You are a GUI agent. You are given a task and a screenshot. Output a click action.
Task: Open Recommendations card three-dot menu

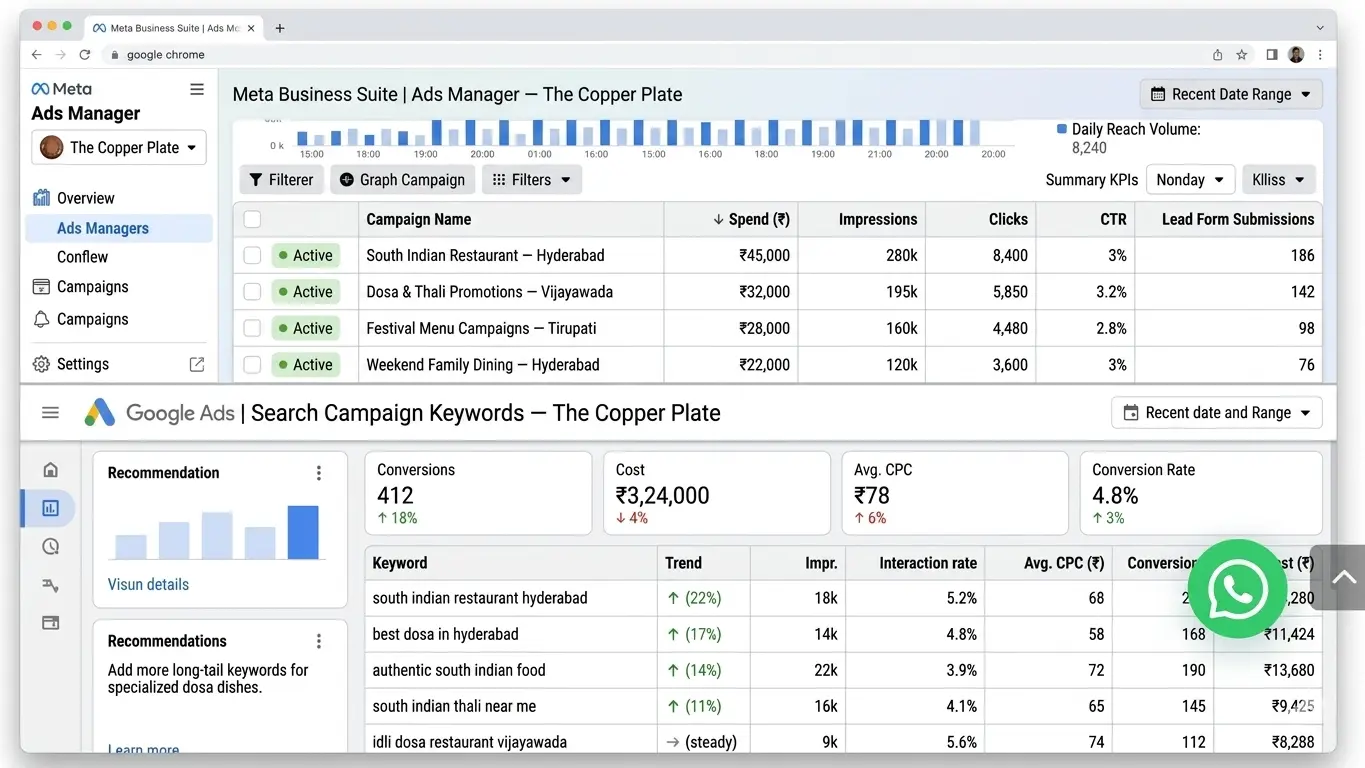click(319, 641)
